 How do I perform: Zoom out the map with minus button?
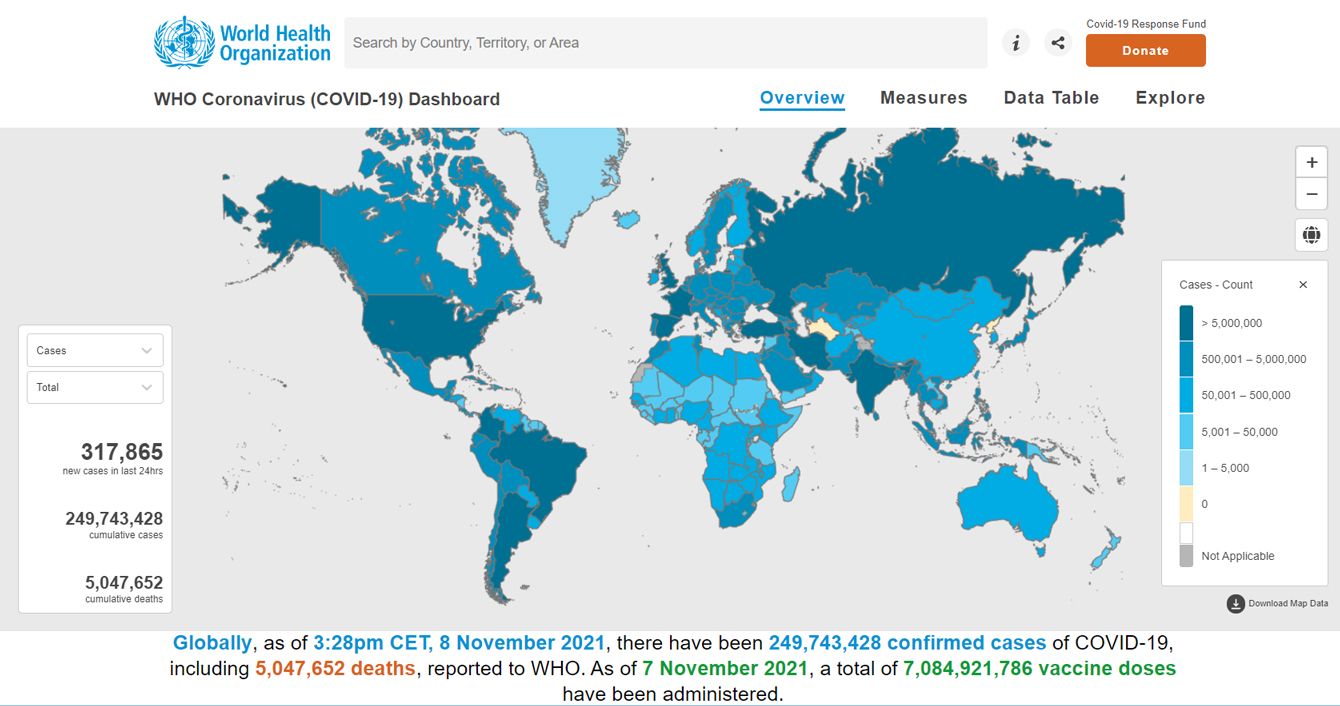click(1311, 194)
